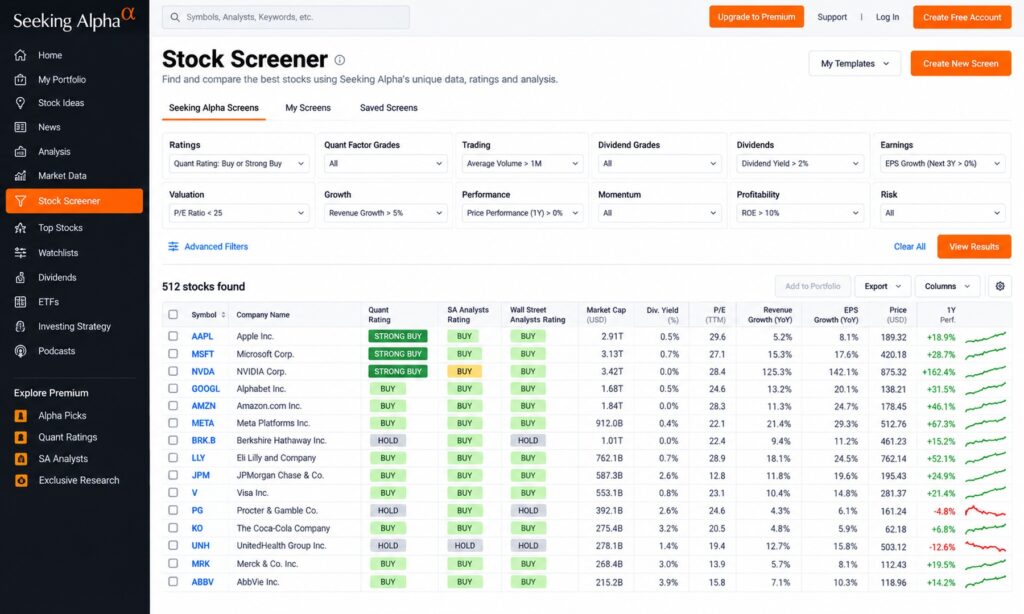
Task: Click the Clear All link
Action: coord(910,247)
